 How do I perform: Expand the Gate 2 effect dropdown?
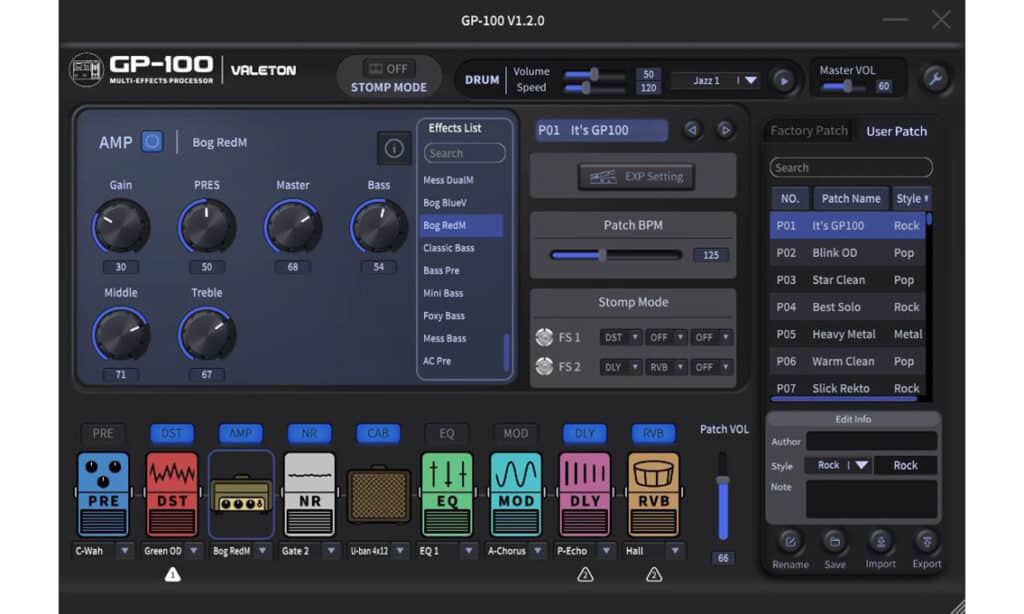point(310,551)
